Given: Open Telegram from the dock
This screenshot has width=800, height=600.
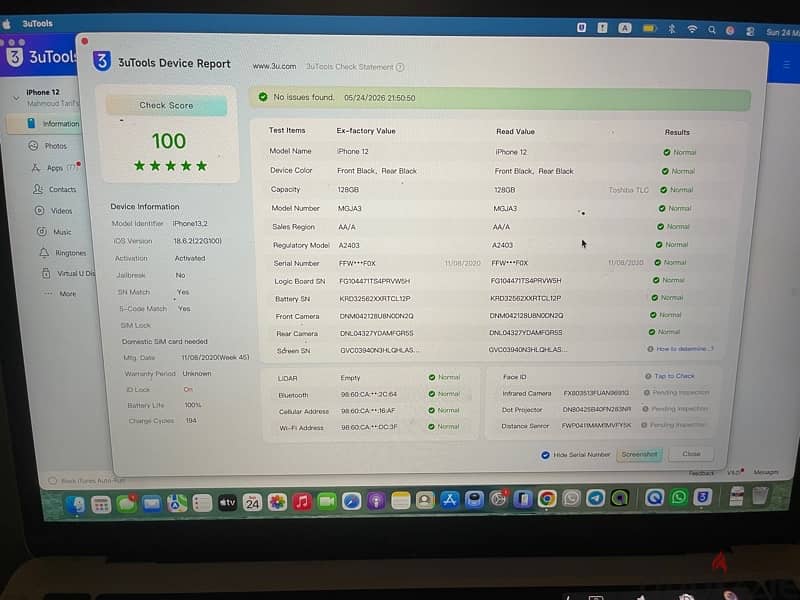Looking at the screenshot, I should click(595, 498).
